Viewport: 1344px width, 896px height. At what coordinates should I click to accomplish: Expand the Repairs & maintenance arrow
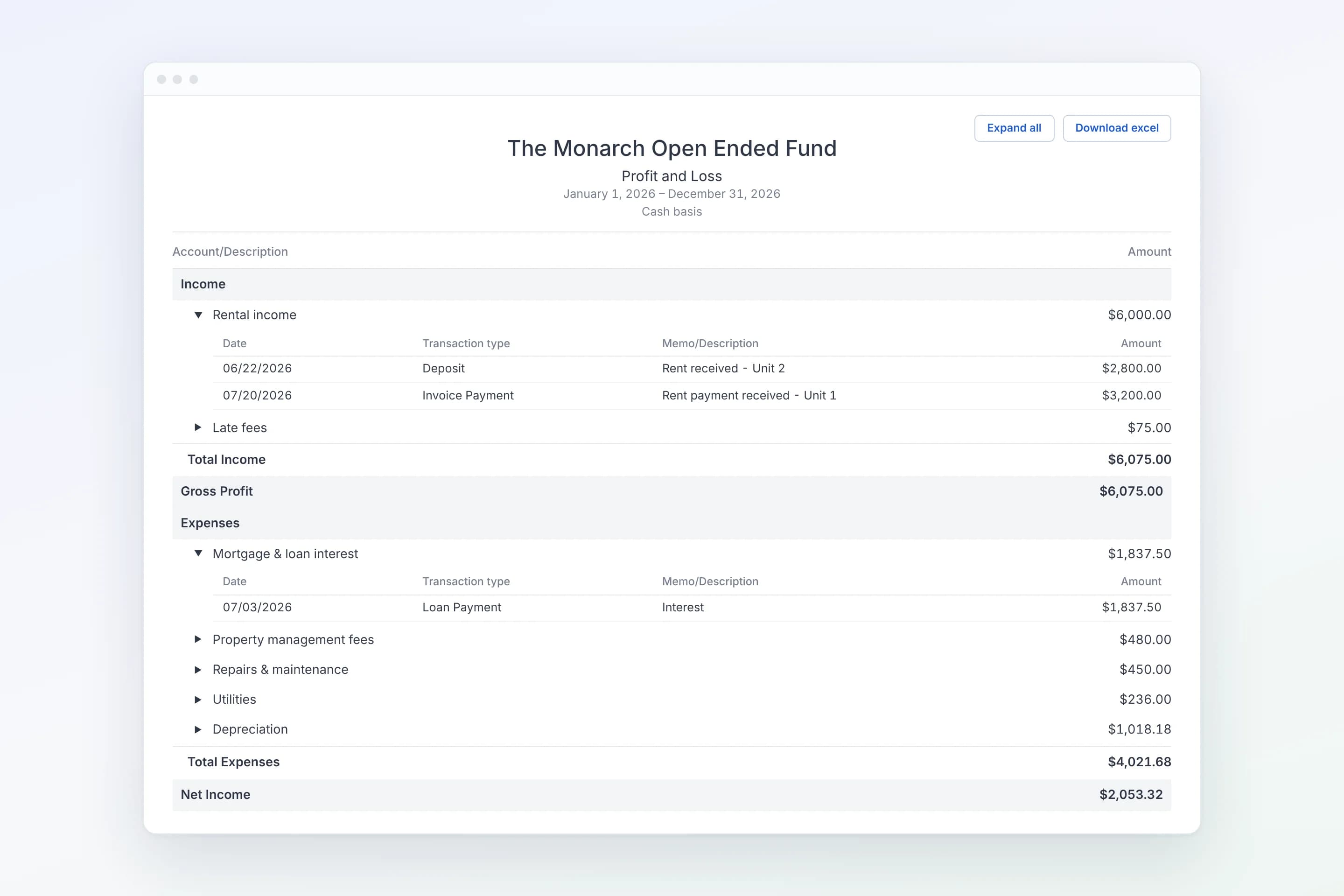tap(198, 670)
